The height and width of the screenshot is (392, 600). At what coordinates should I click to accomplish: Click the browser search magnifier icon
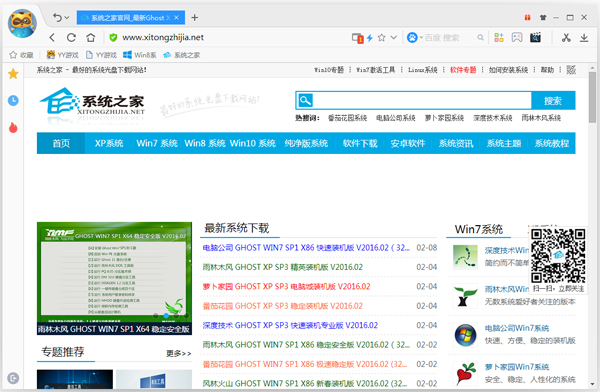coord(480,38)
